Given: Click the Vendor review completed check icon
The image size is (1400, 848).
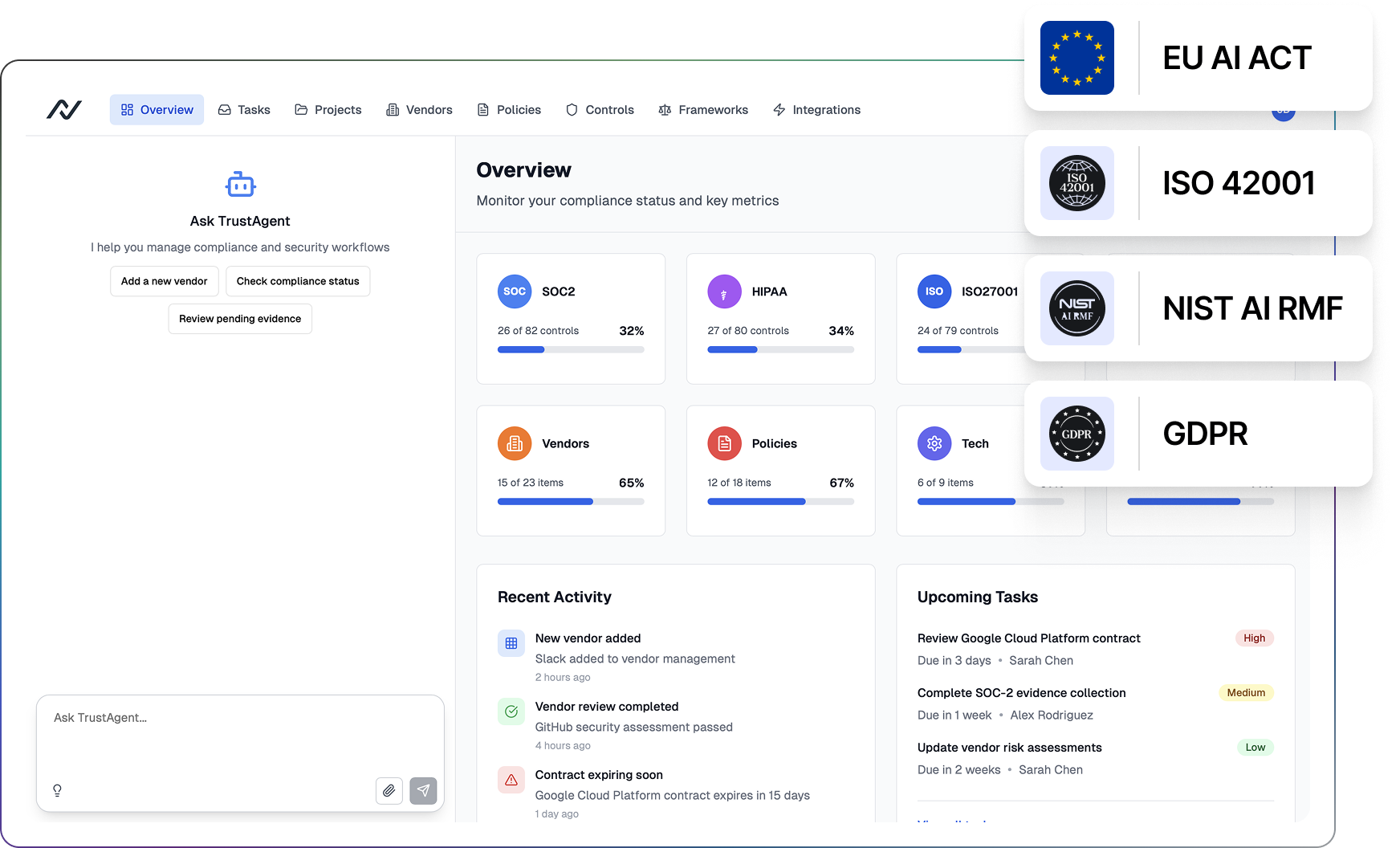Looking at the screenshot, I should [x=511, y=711].
